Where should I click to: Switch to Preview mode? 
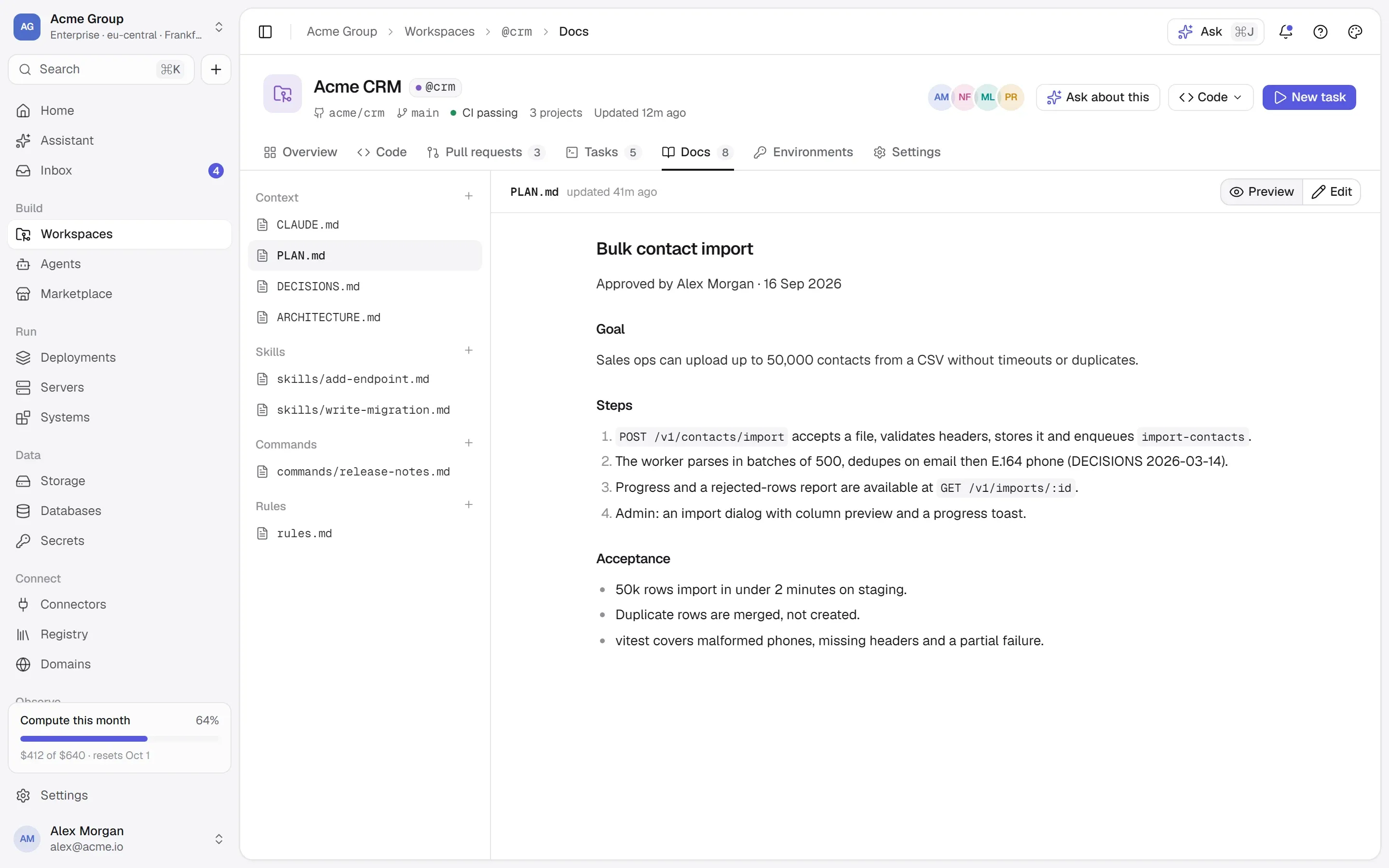pyautogui.click(x=1262, y=192)
